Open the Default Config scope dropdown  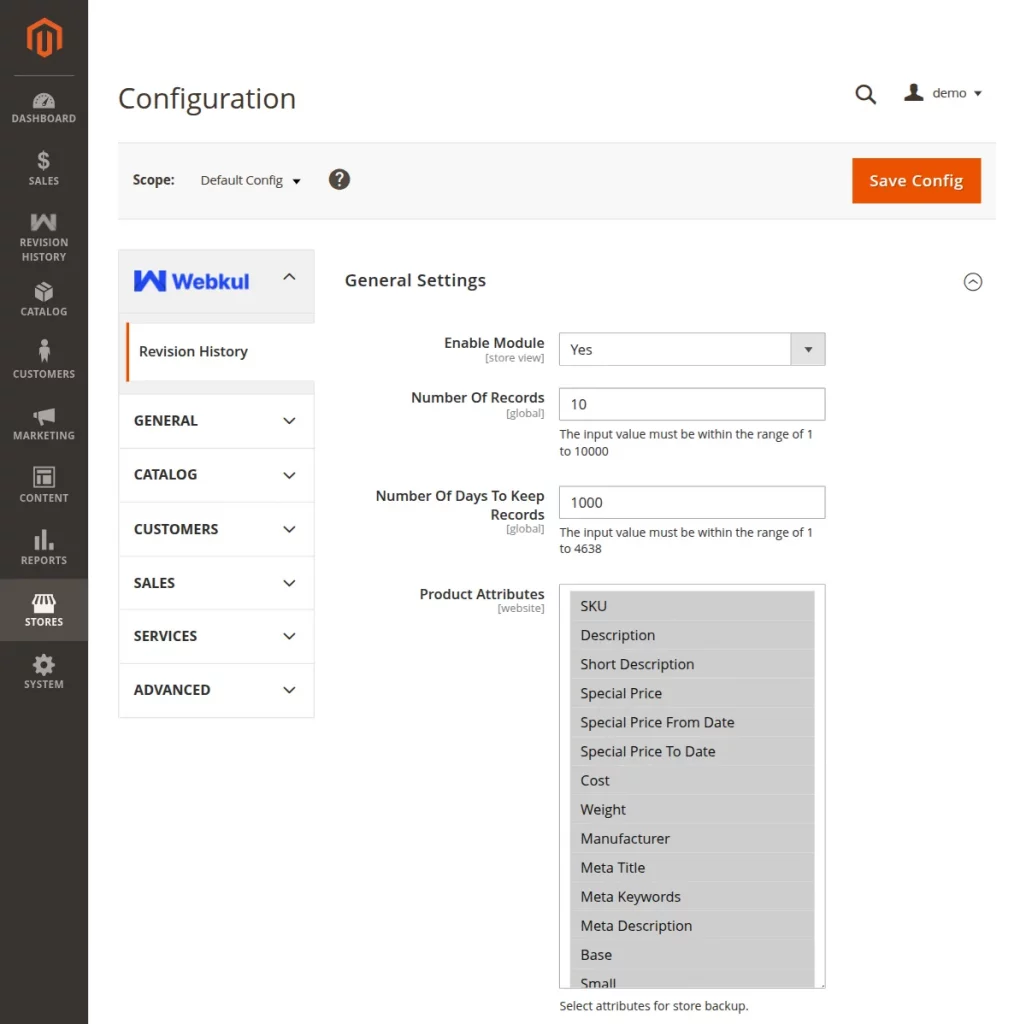pos(250,181)
